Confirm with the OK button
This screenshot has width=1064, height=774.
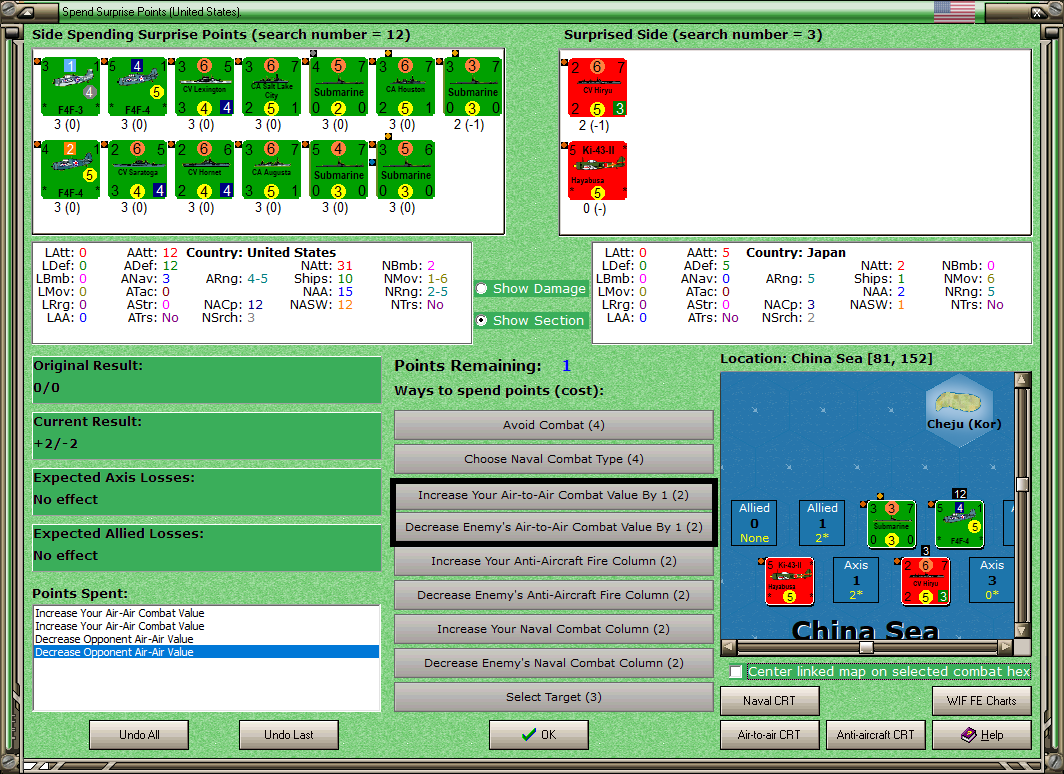pos(539,735)
